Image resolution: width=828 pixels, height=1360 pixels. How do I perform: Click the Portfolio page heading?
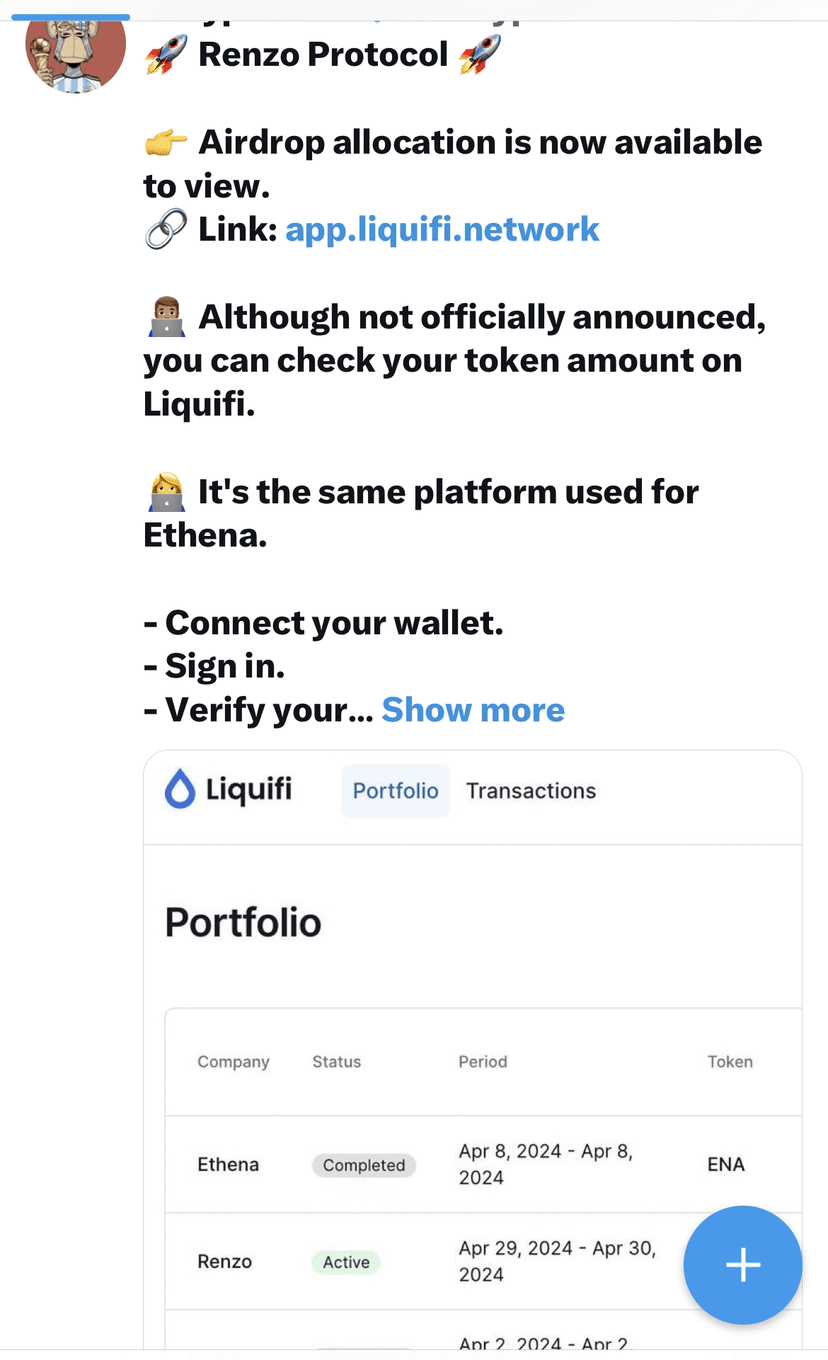point(243,922)
